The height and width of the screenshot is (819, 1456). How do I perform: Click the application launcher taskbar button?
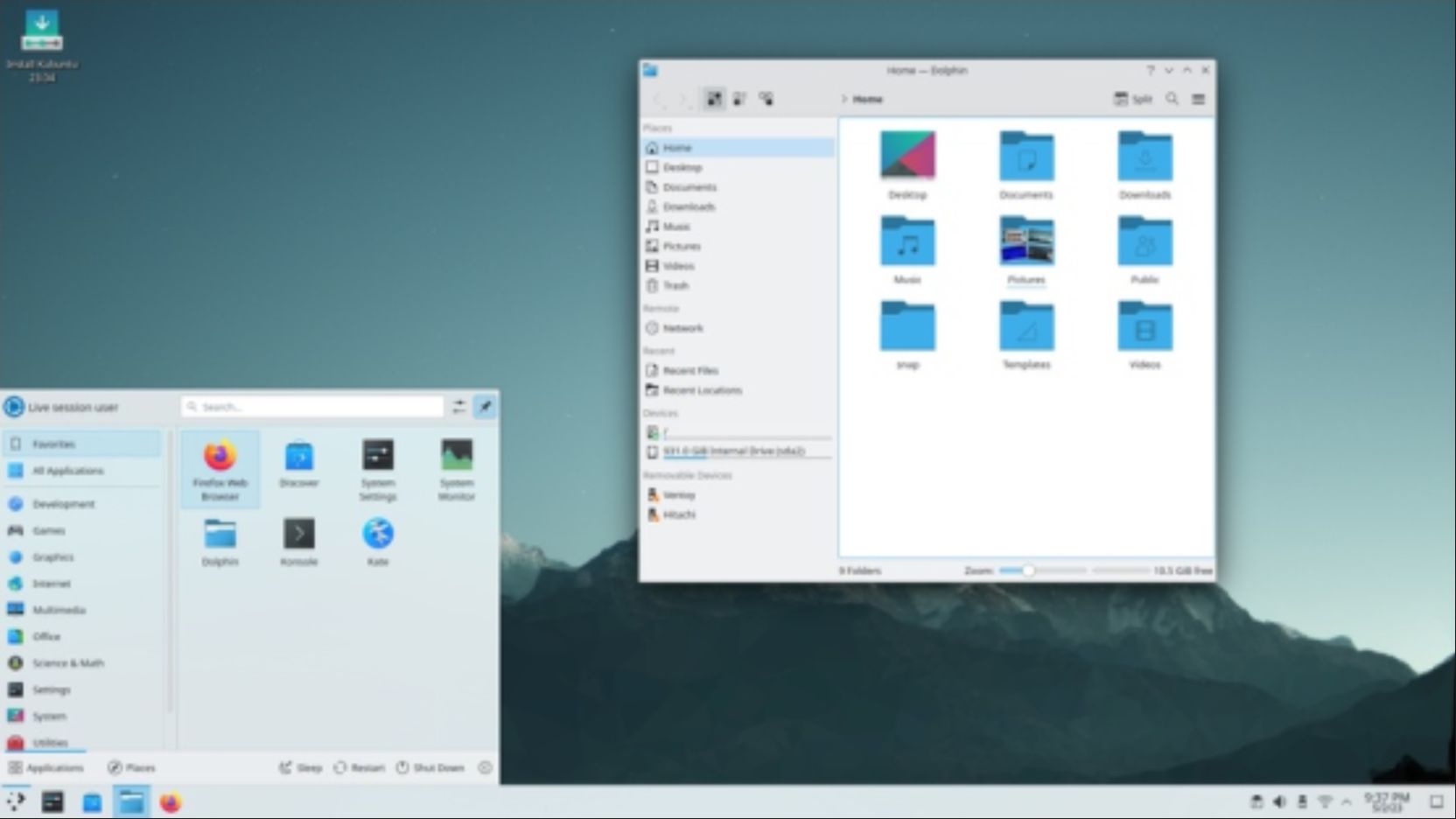click(16, 801)
